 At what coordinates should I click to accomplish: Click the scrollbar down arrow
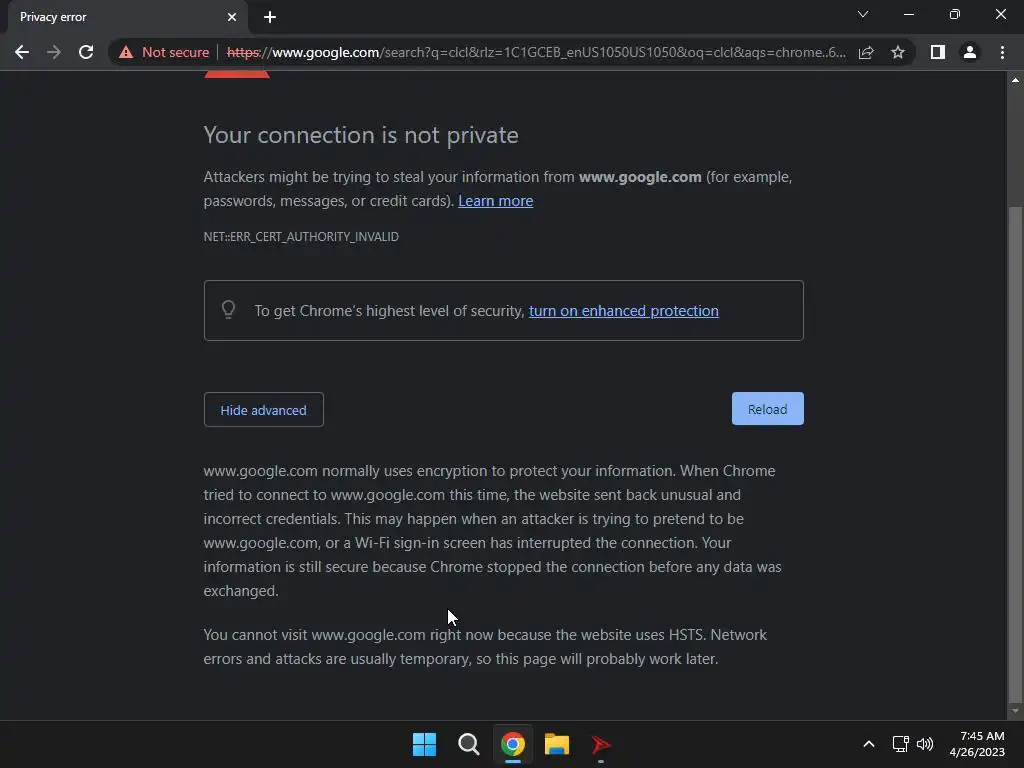[x=1015, y=711]
